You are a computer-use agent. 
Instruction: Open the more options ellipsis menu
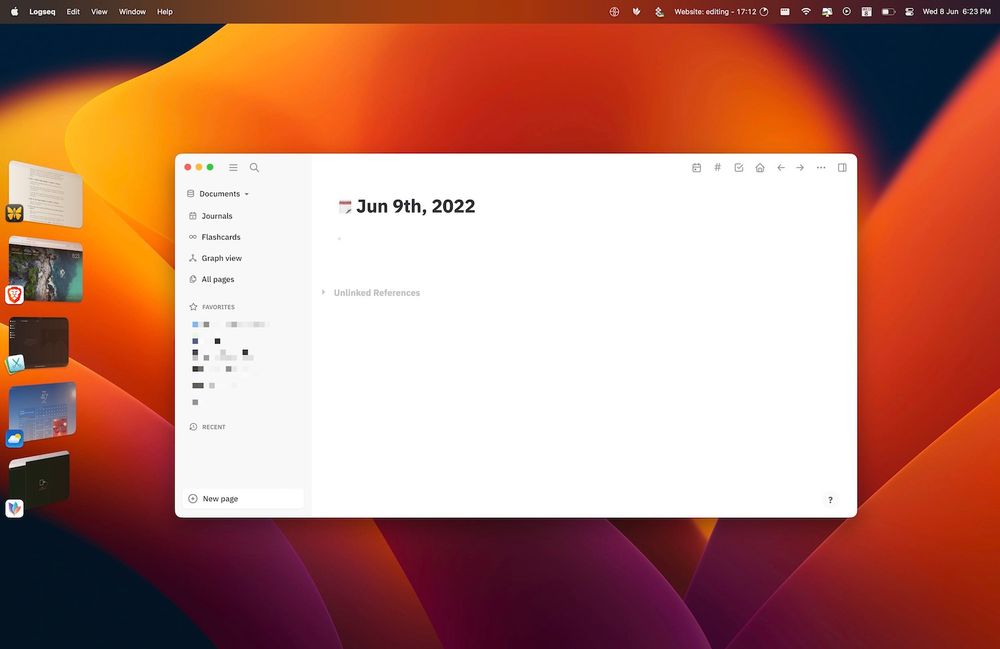(820, 167)
